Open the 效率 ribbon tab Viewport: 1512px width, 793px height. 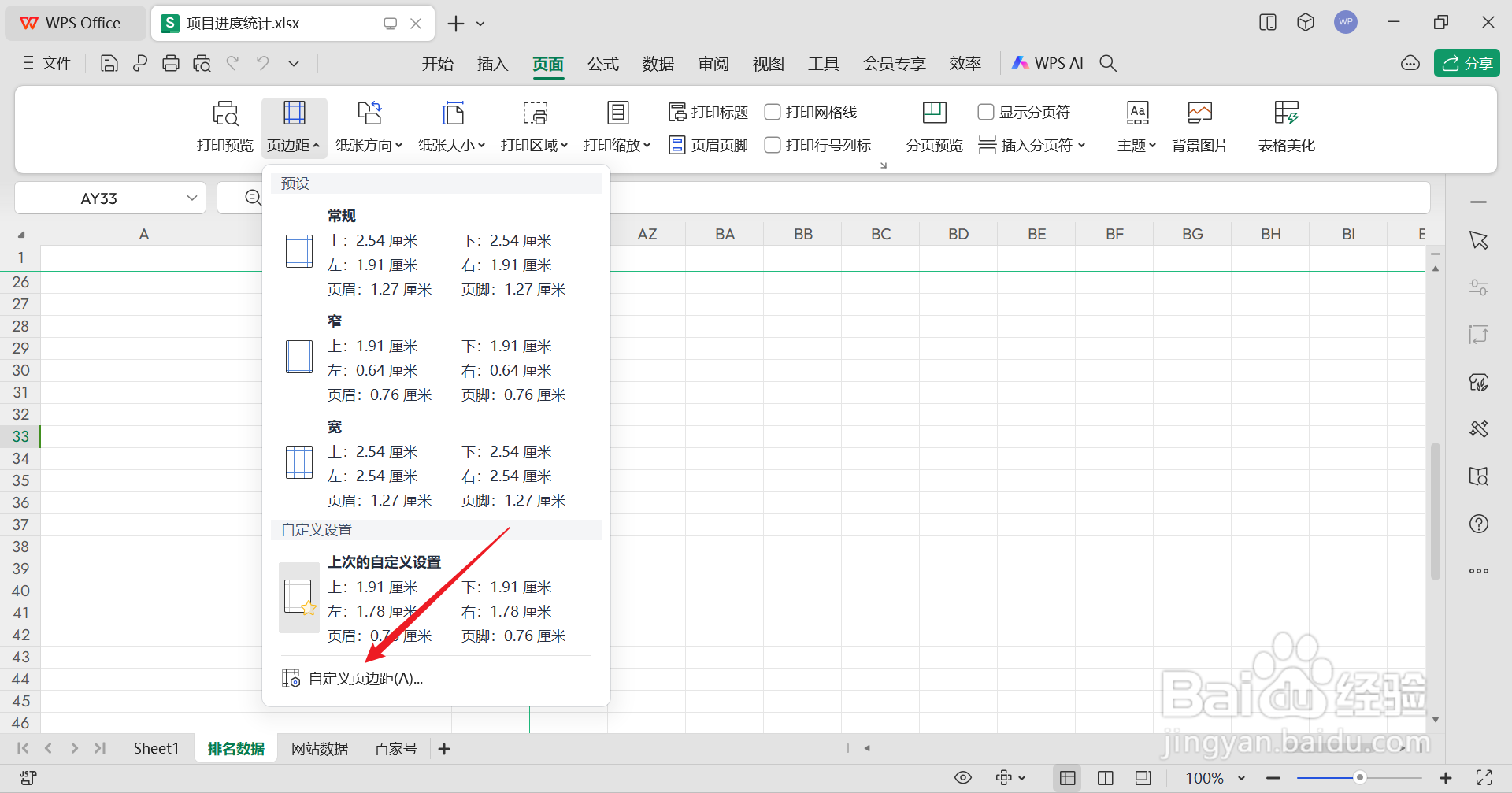[x=965, y=64]
